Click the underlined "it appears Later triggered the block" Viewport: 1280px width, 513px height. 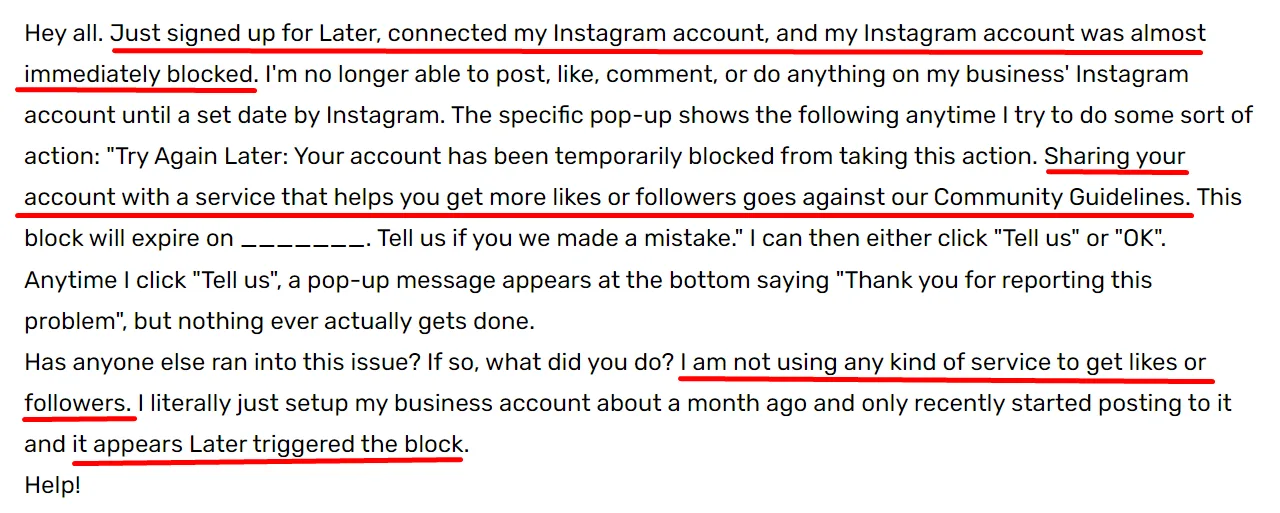click(x=267, y=446)
